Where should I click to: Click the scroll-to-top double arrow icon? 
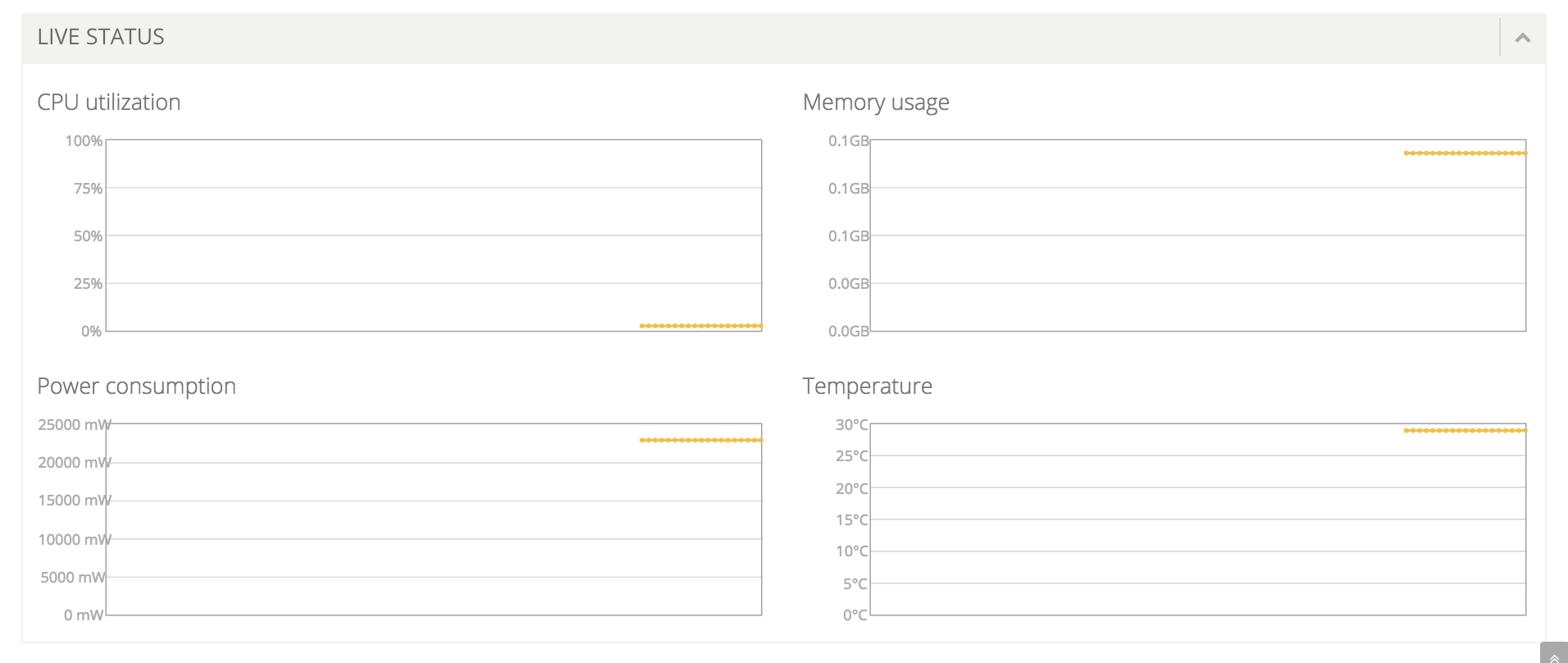click(x=1554, y=657)
